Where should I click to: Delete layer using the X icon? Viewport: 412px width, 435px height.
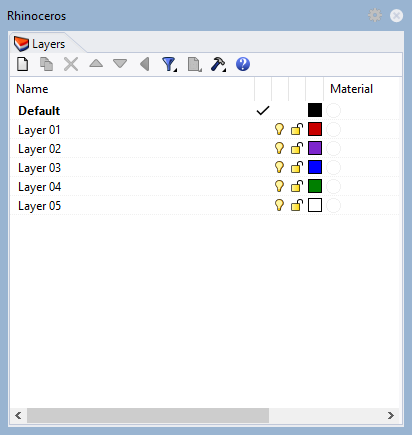[x=71, y=64]
